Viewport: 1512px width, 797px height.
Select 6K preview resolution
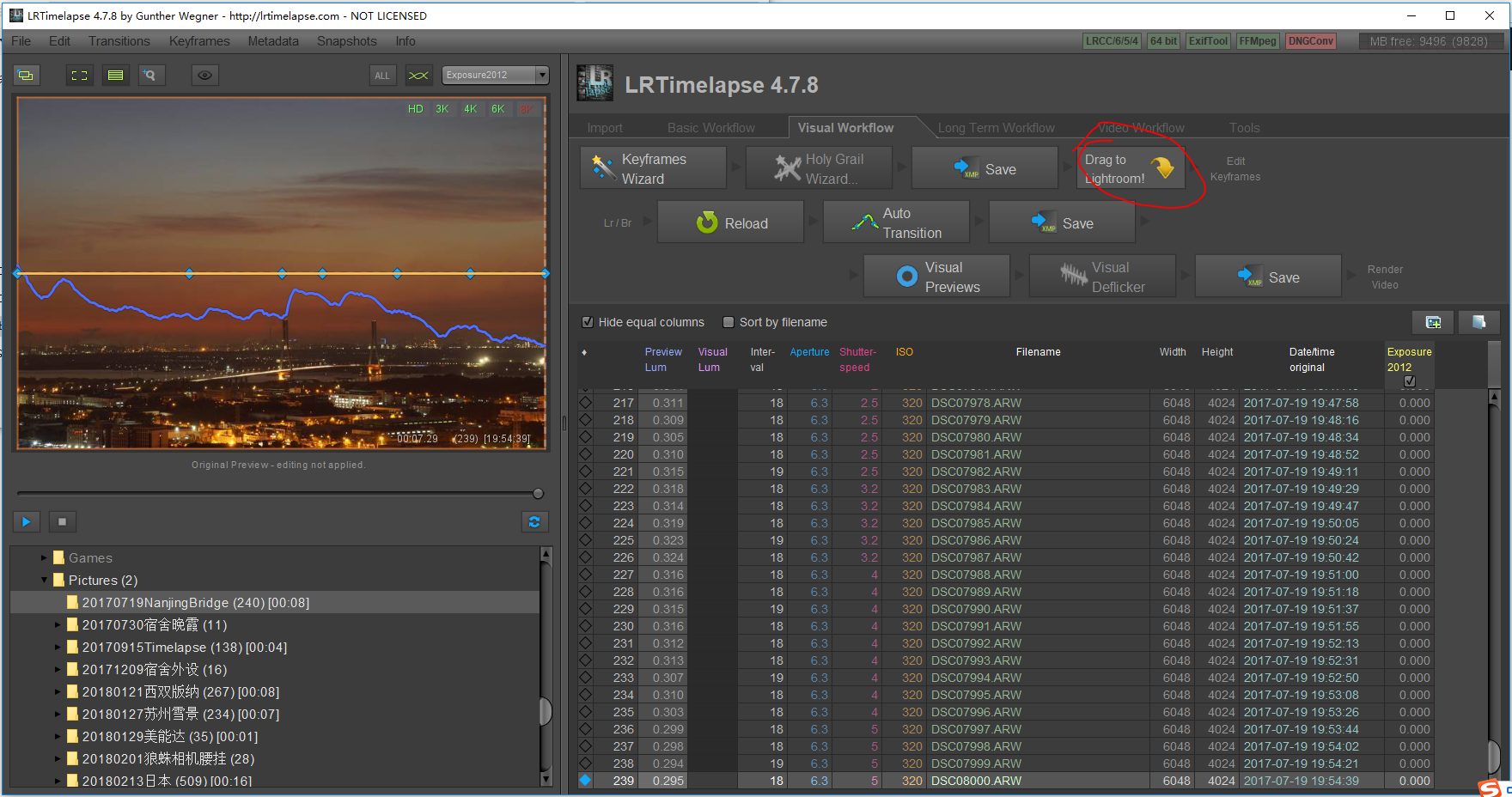point(497,109)
